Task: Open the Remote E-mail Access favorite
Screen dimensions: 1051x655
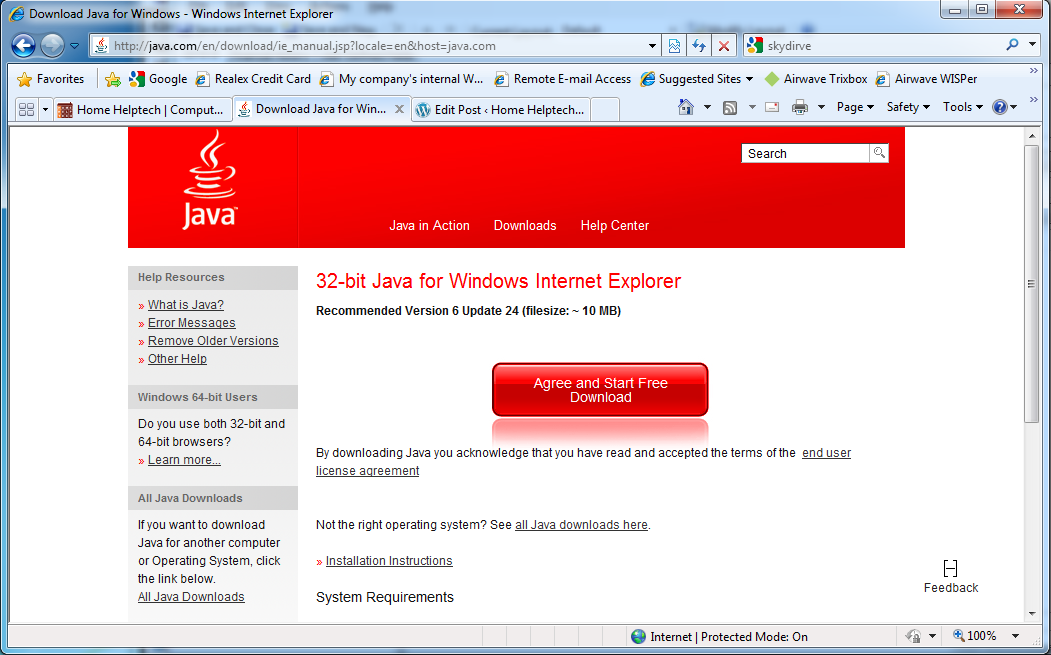Action: (562, 79)
